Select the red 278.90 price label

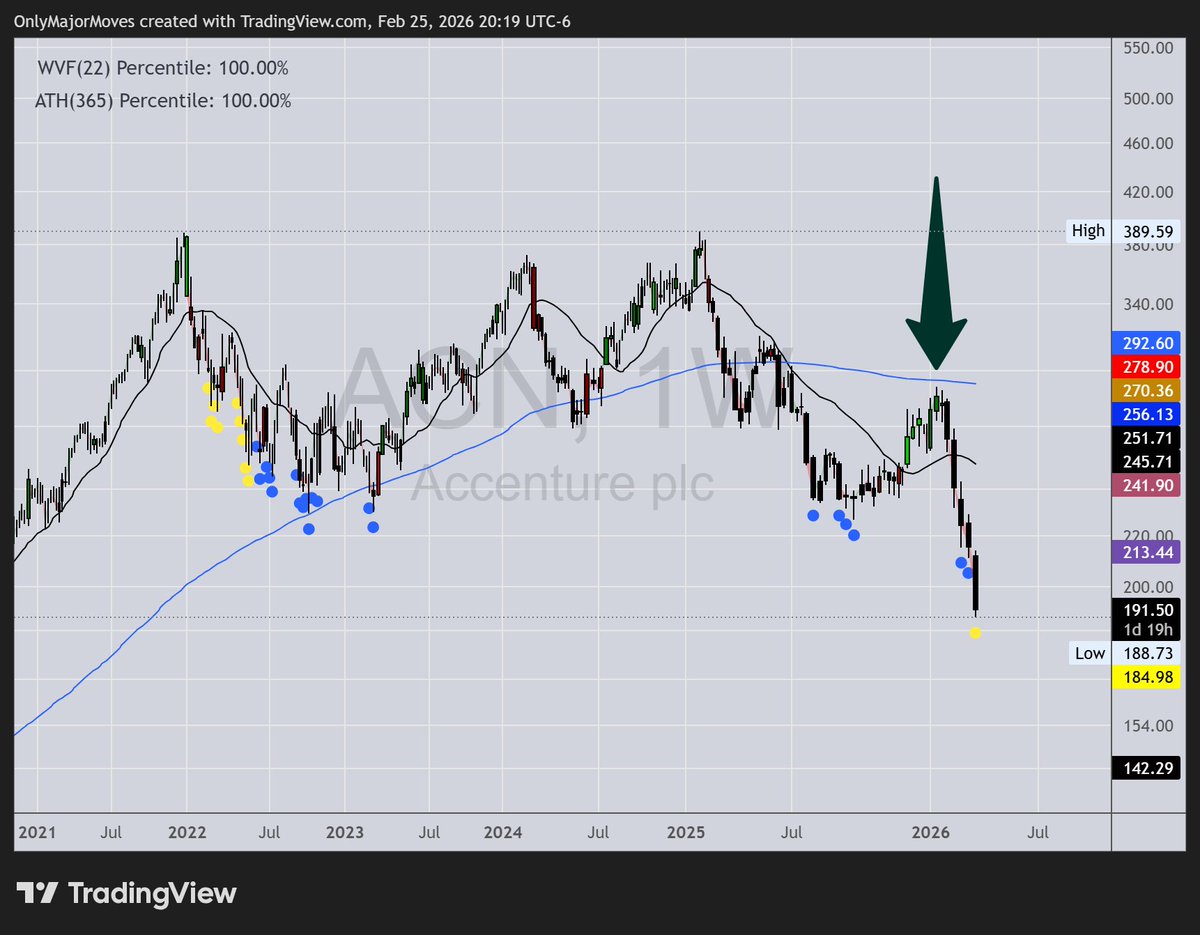(x=1146, y=366)
